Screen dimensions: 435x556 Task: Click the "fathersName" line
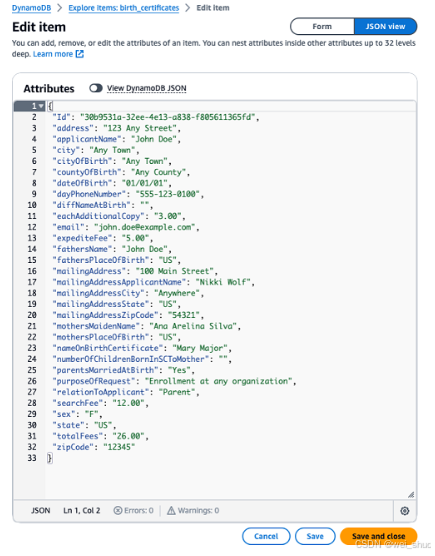[112, 249]
